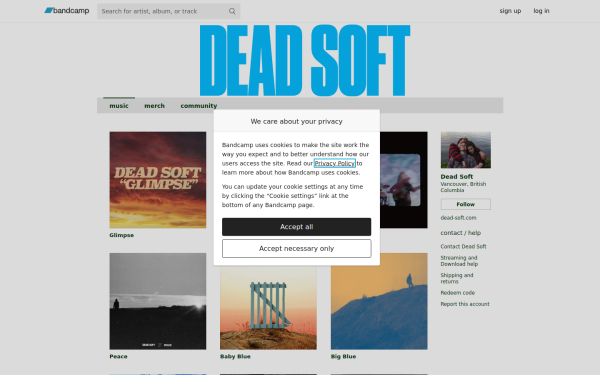Open the Glimpse album cover
600x375 pixels.
coord(158,180)
